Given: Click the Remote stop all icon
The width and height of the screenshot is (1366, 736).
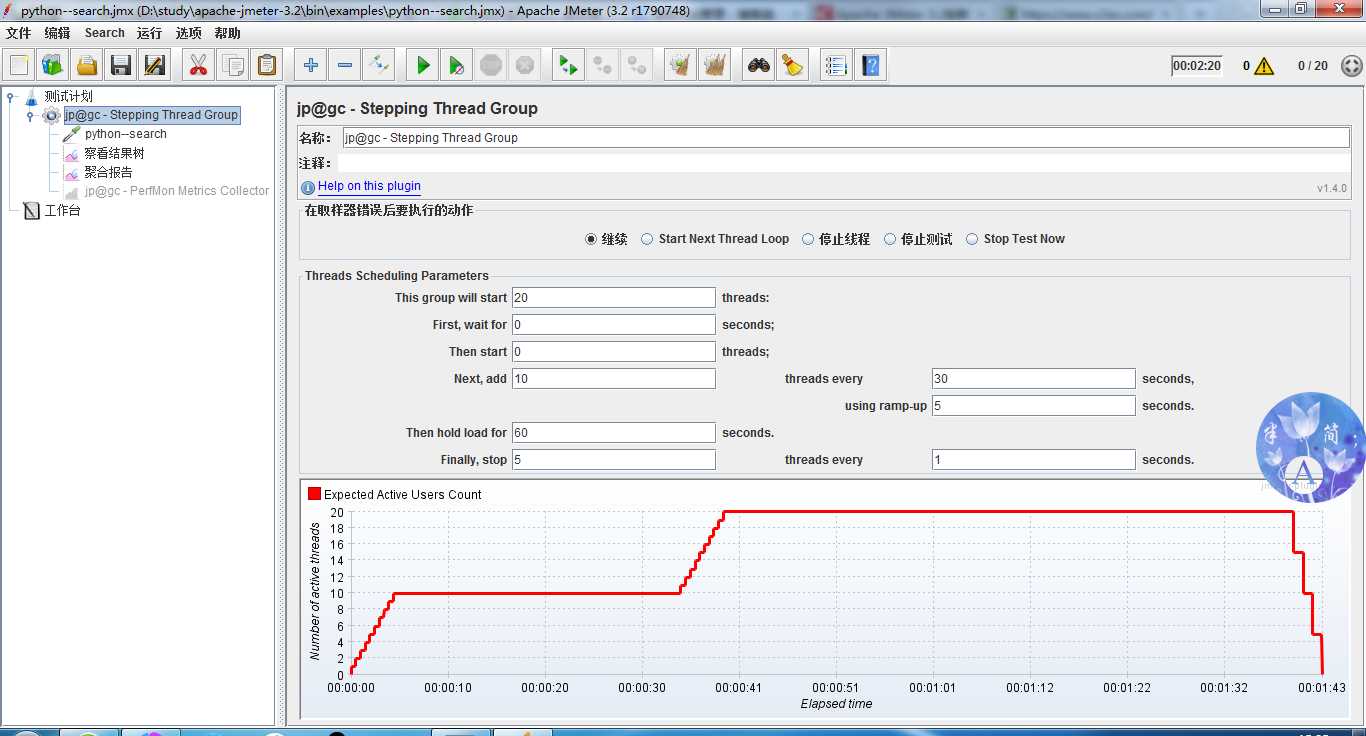Looking at the screenshot, I should coord(602,66).
